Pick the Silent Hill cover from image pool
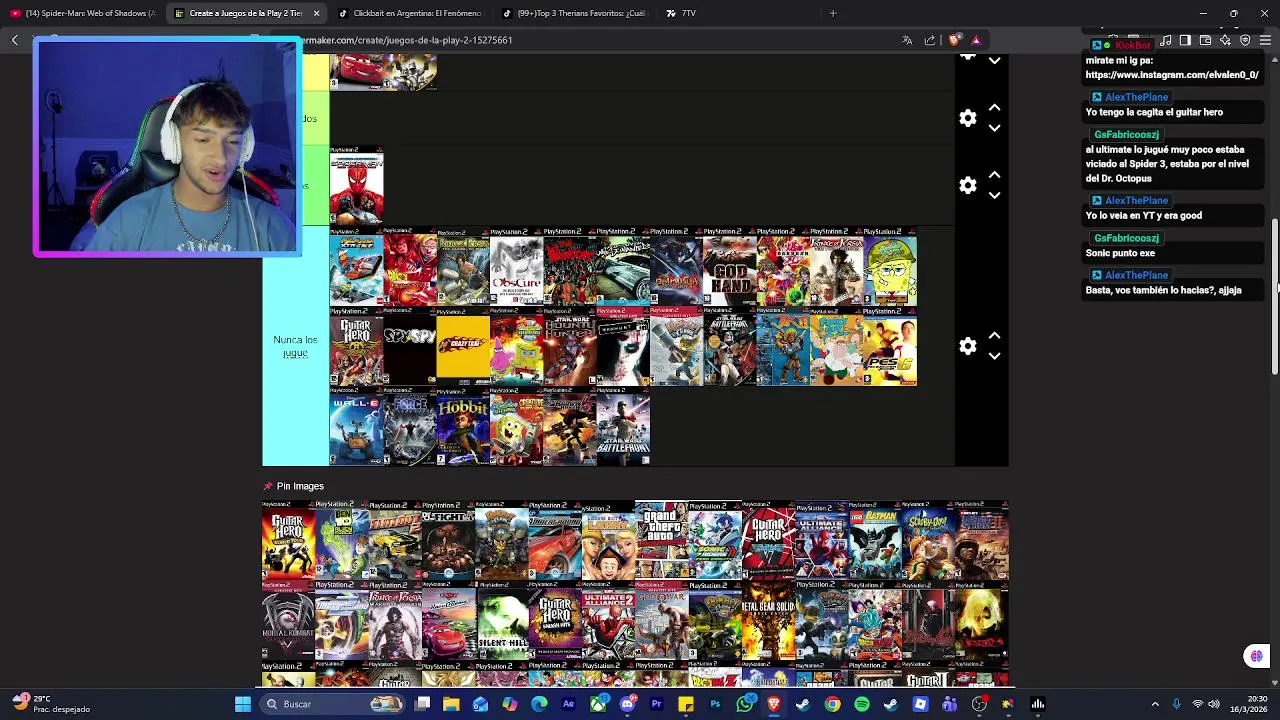Screen dimensions: 1280x720 click(502, 622)
